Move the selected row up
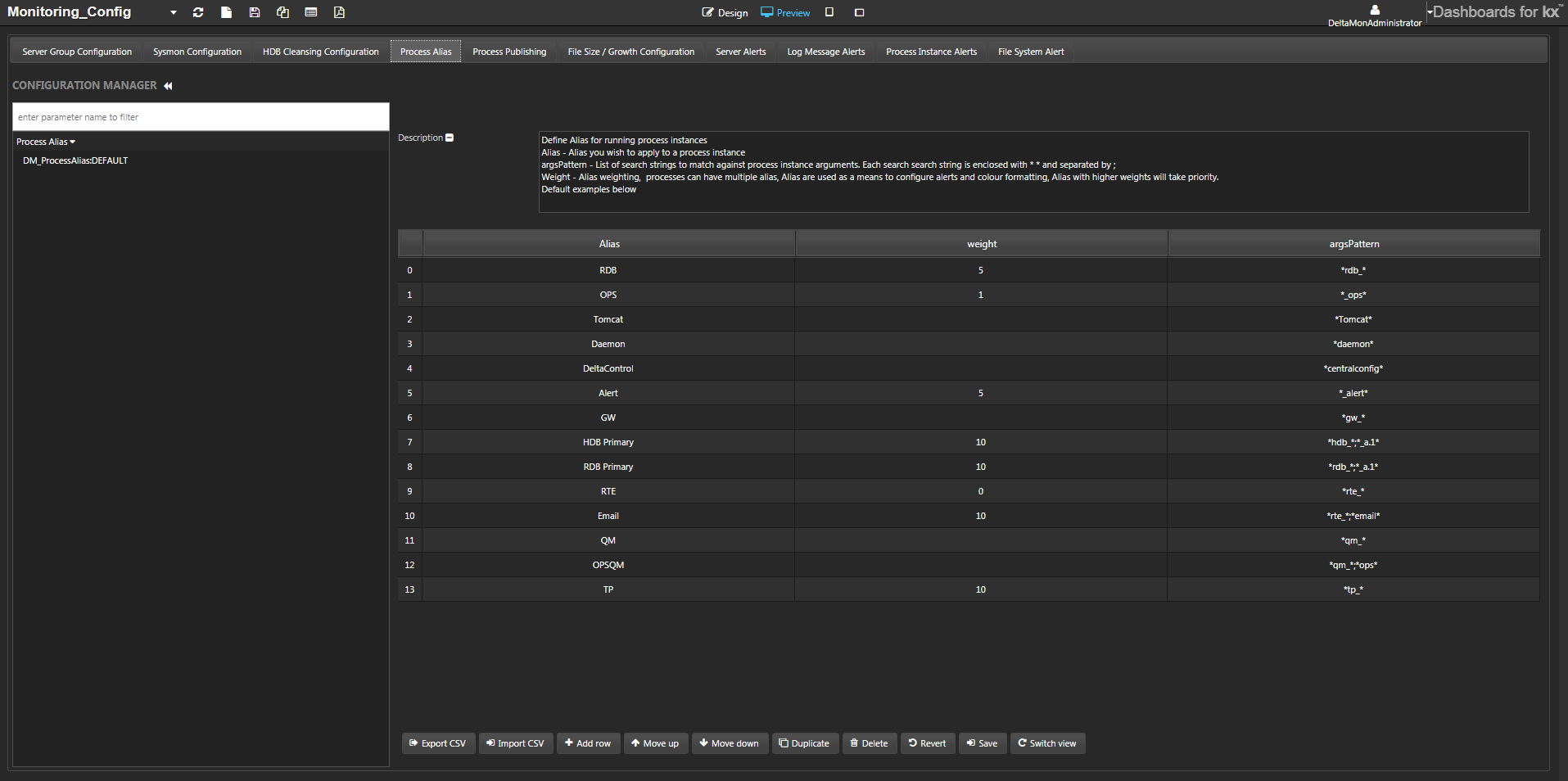The image size is (1568, 781). (655, 743)
